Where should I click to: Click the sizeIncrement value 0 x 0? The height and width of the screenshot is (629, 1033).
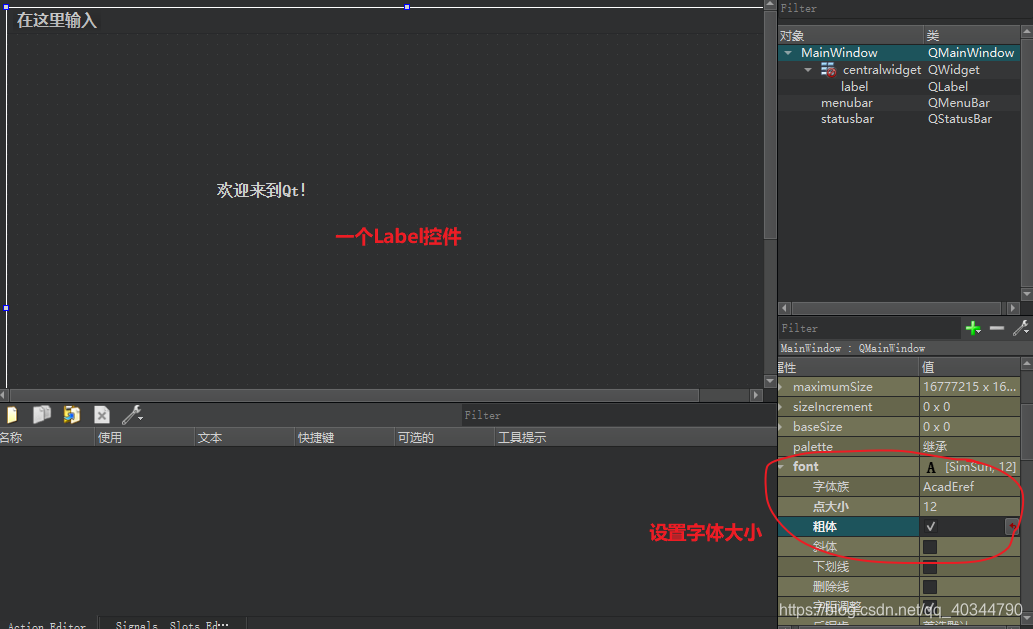point(969,406)
